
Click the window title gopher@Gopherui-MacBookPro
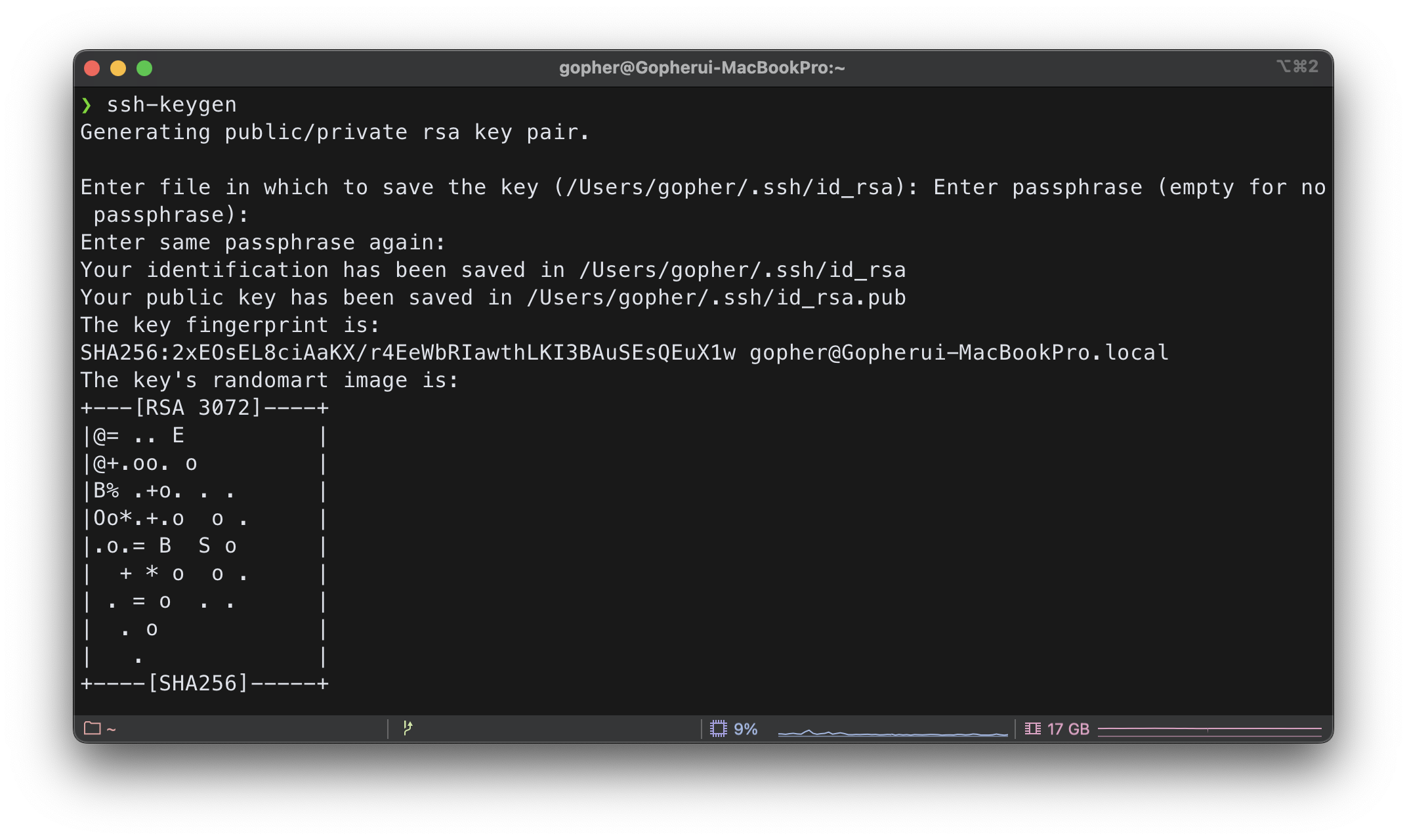pyautogui.click(x=702, y=68)
